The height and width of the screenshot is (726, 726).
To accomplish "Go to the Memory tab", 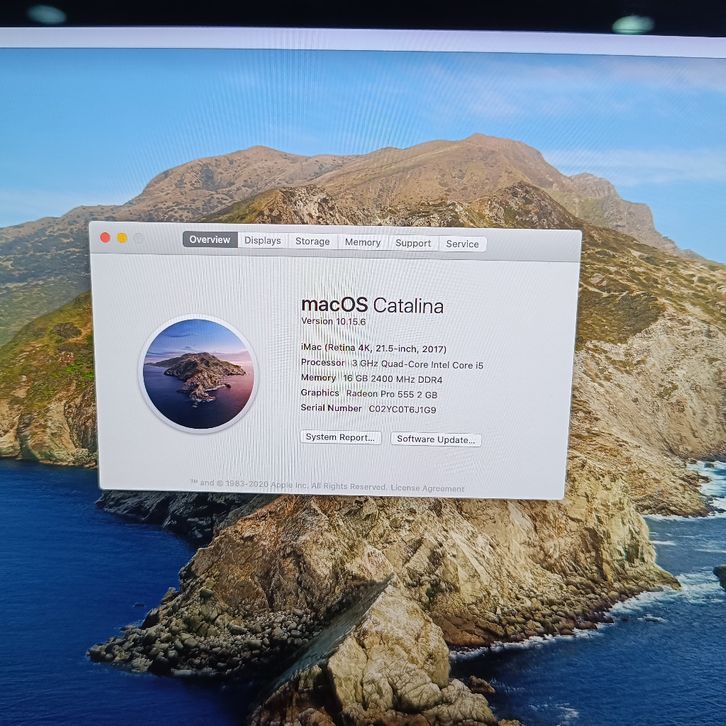I will point(362,242).
